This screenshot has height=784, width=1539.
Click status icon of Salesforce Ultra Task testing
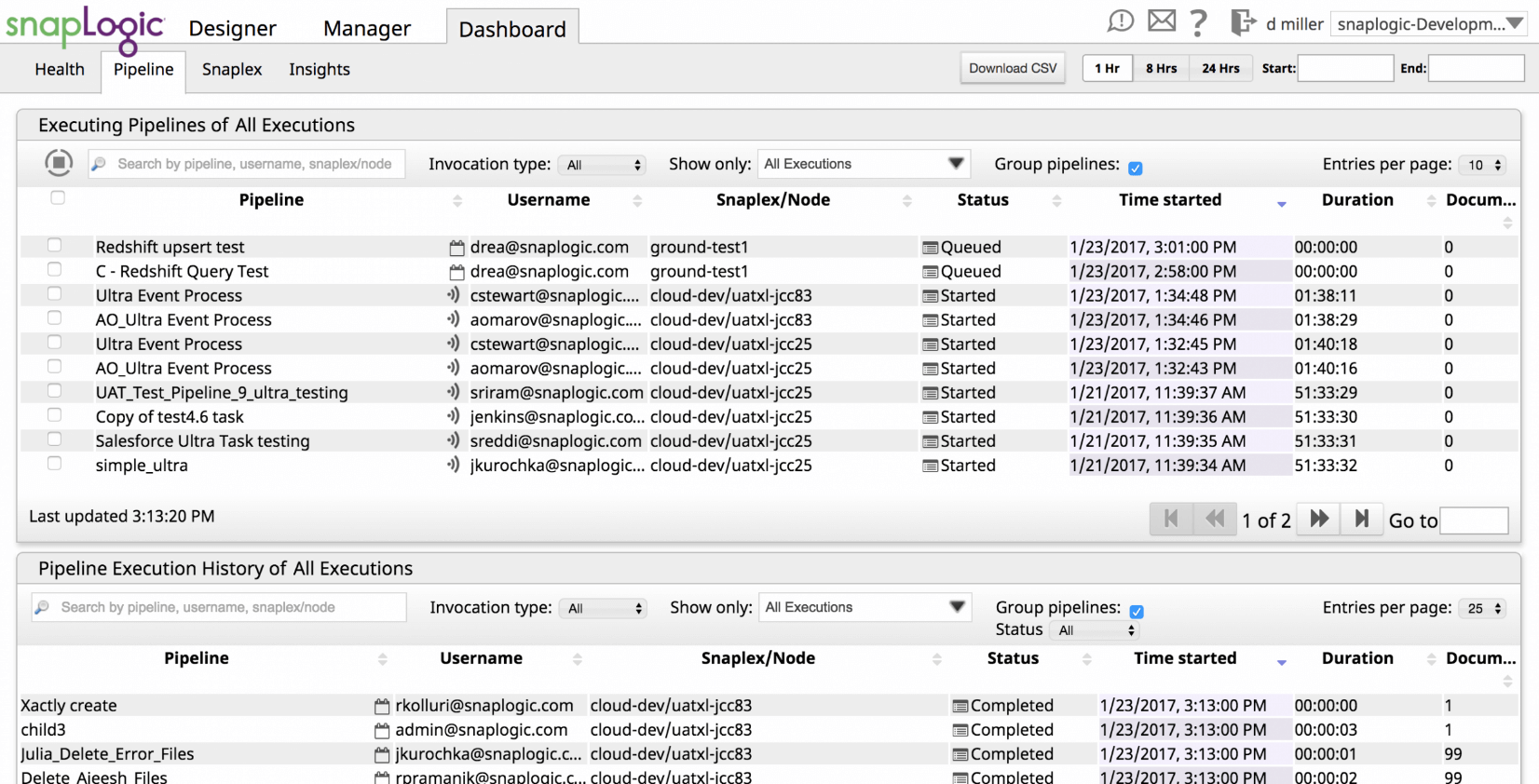click(x=930, y=441)
